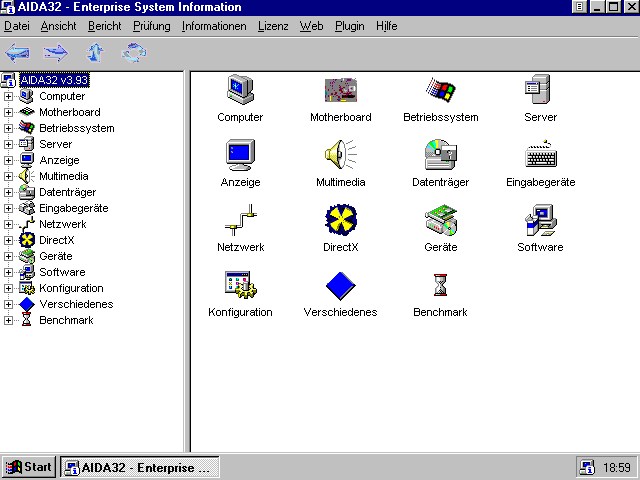This screenshot has width=640, height=480.
Task: Open the Netzwerk icon in main panel
Action: [x=240, y=221]
